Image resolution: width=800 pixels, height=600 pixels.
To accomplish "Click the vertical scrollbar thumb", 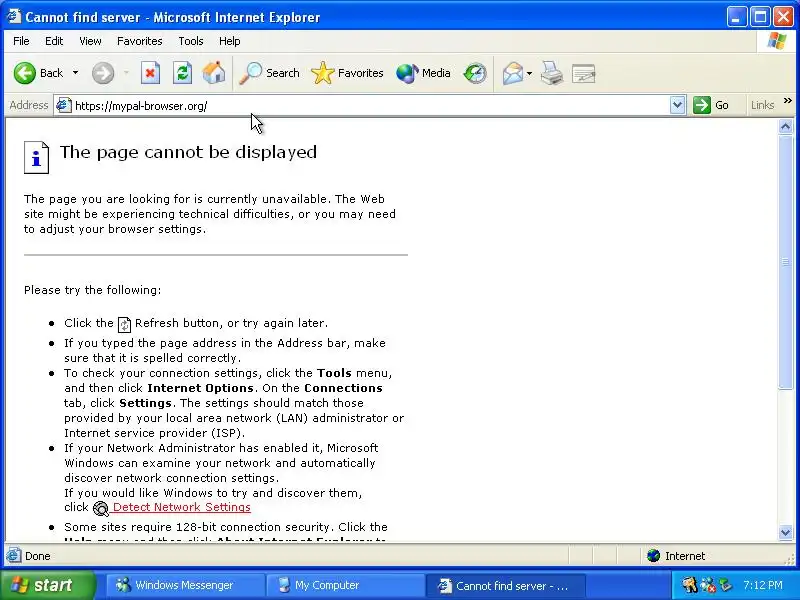I will pyautogui.click(x=786, y=262).
